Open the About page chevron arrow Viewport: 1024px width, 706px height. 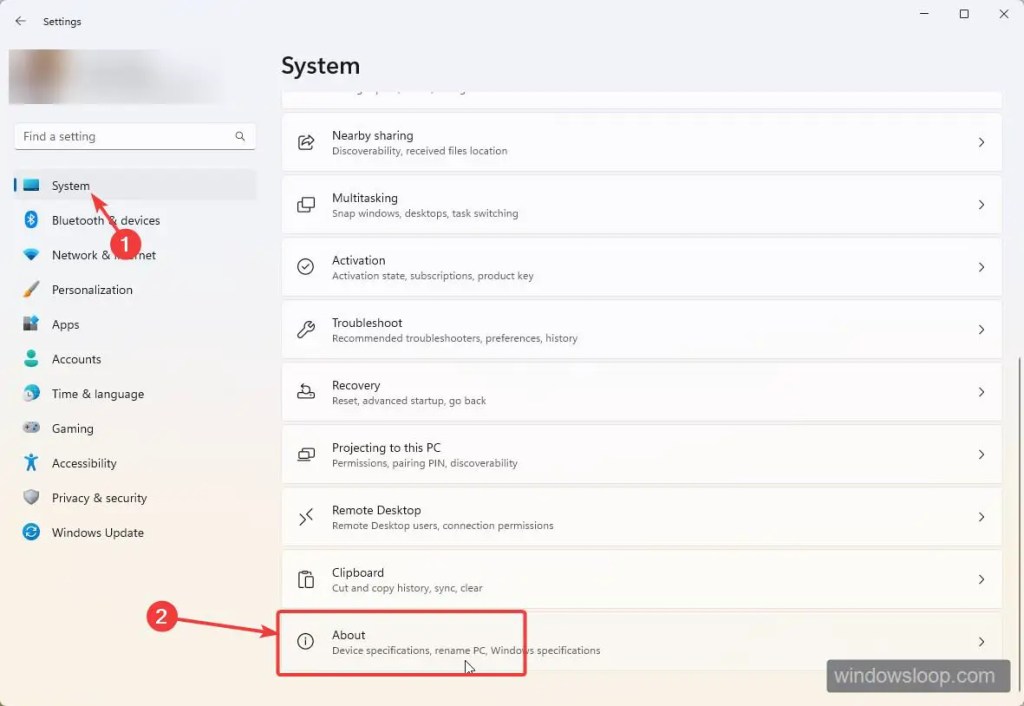(981, 642)
